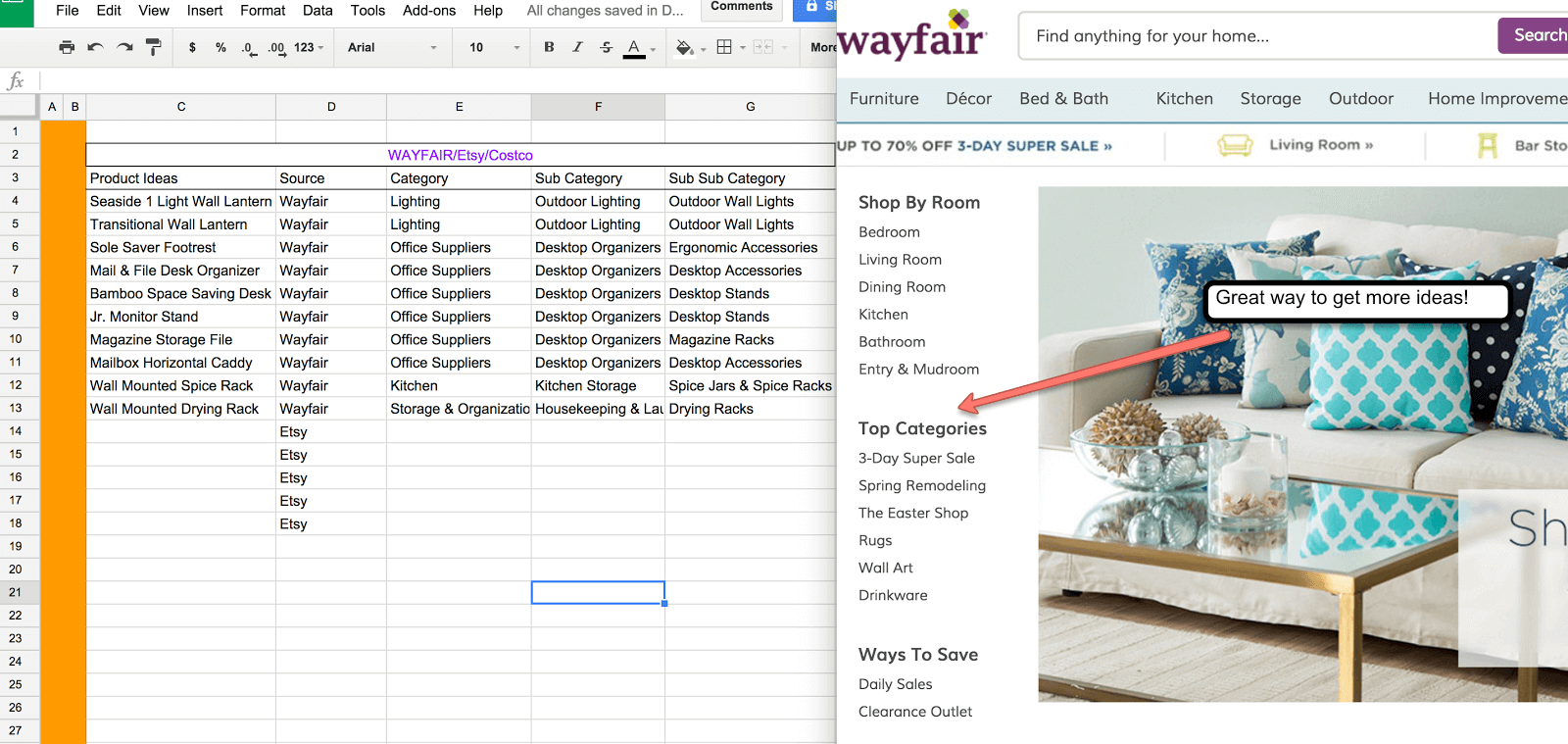Open the text color picker

[635, 48]
